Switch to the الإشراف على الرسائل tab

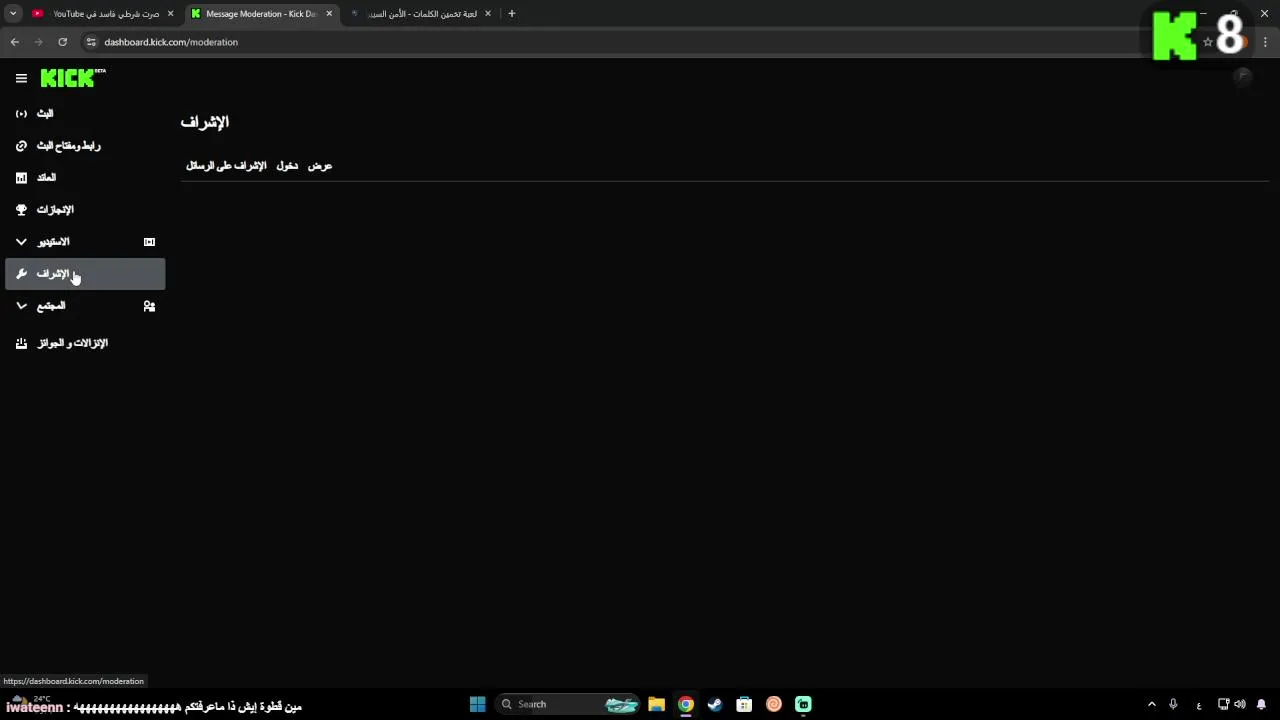[x=226, y=166]
